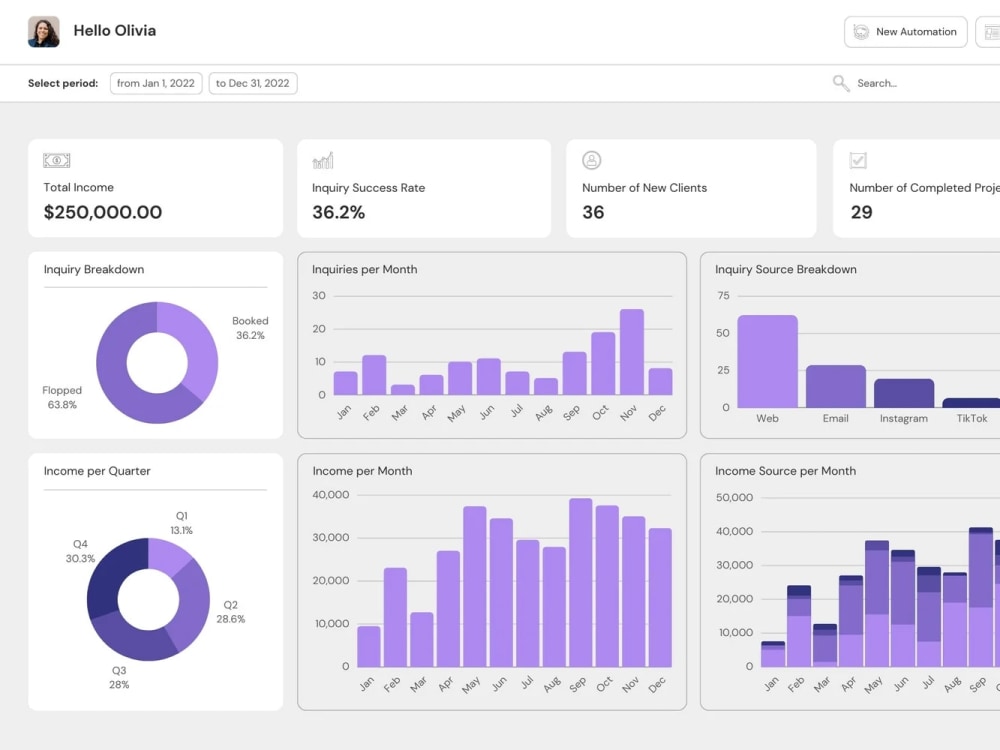Viewport: 1000px width, 750px height.
Task: Select the 36 new clients value
Action: 593,212
